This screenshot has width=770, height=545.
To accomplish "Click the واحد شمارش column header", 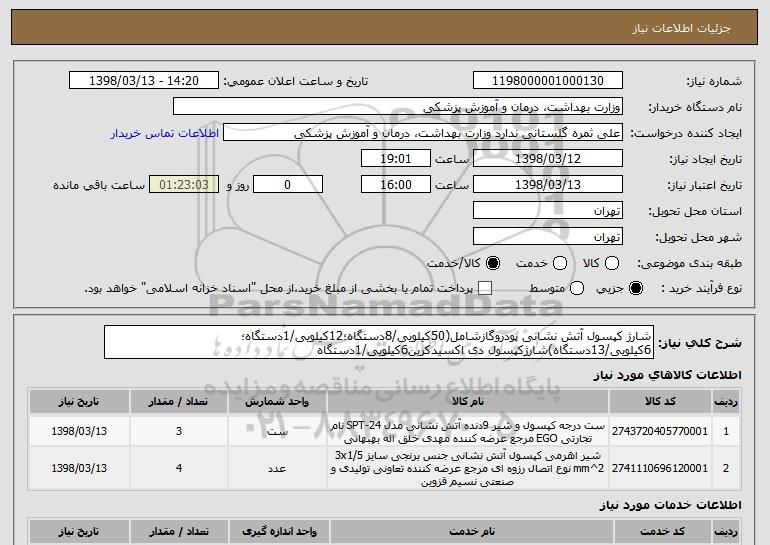I will point(277,402).
